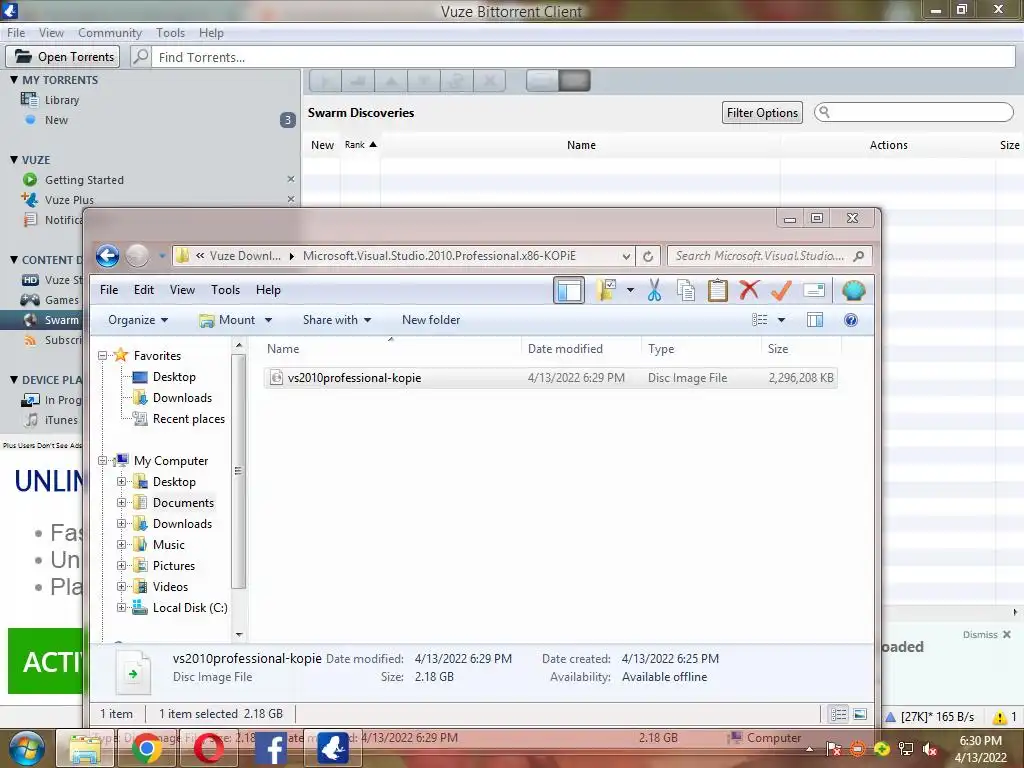Collapse the CONTENT DISCOVERY section
Screen dimensions: 1024x768
[x=14, y=259]
